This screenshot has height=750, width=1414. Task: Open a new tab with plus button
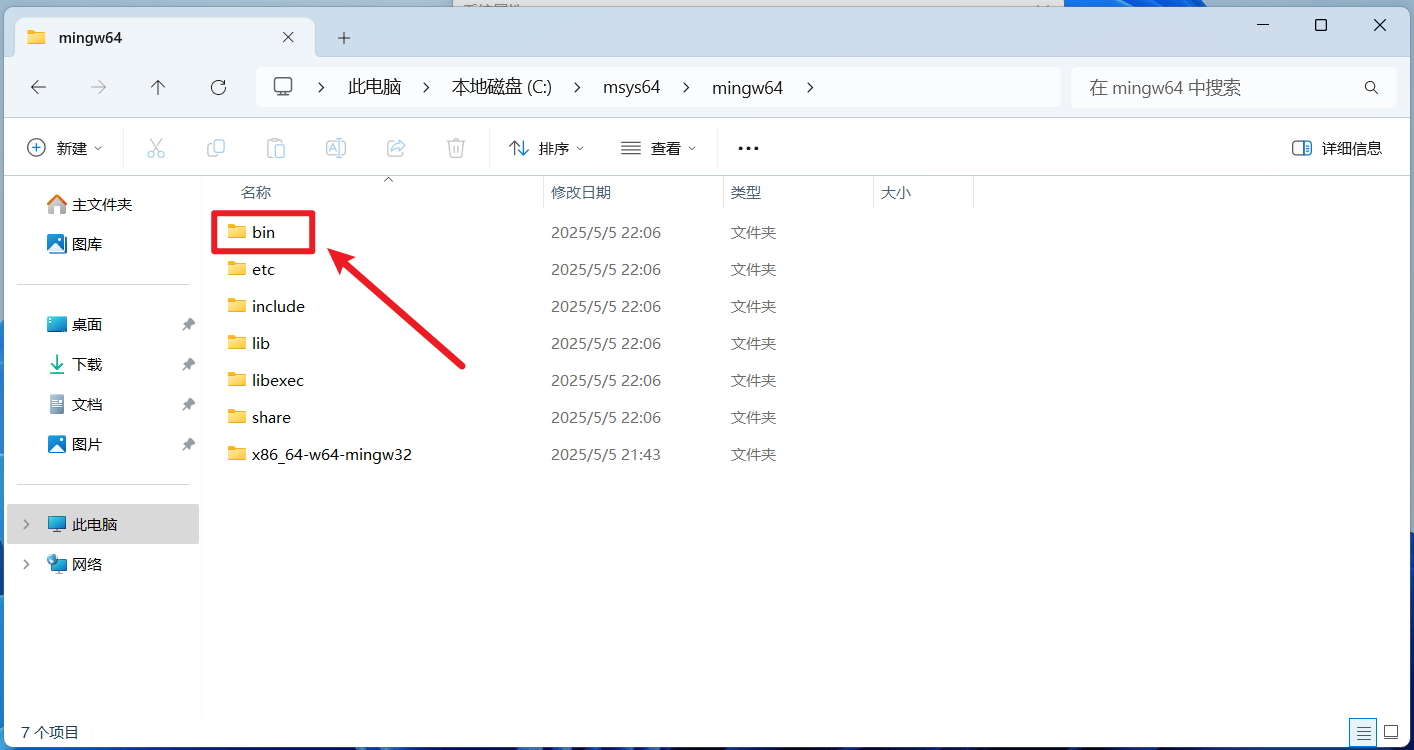coord(344,38)
